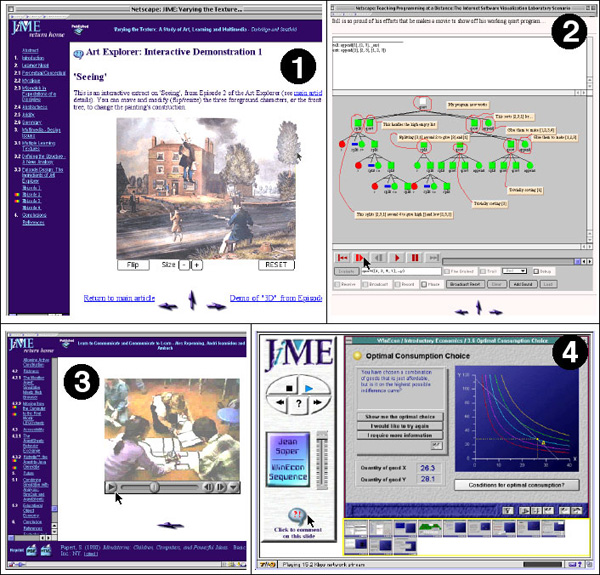Click the rewind-to-start icon in the visualization player
This screenshot has width=600, height=575.
point(343,256)
